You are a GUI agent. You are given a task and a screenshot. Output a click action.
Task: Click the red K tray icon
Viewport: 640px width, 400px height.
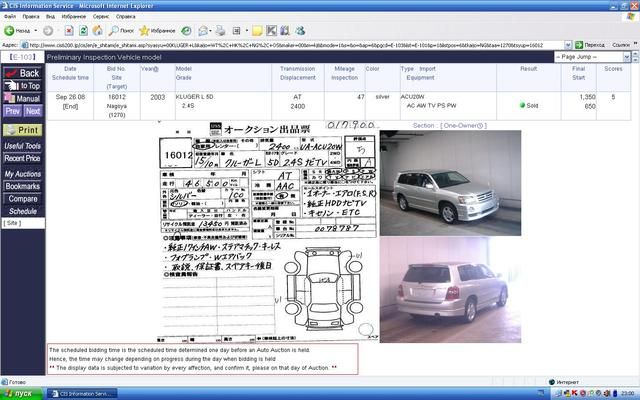tap(574, 393)
